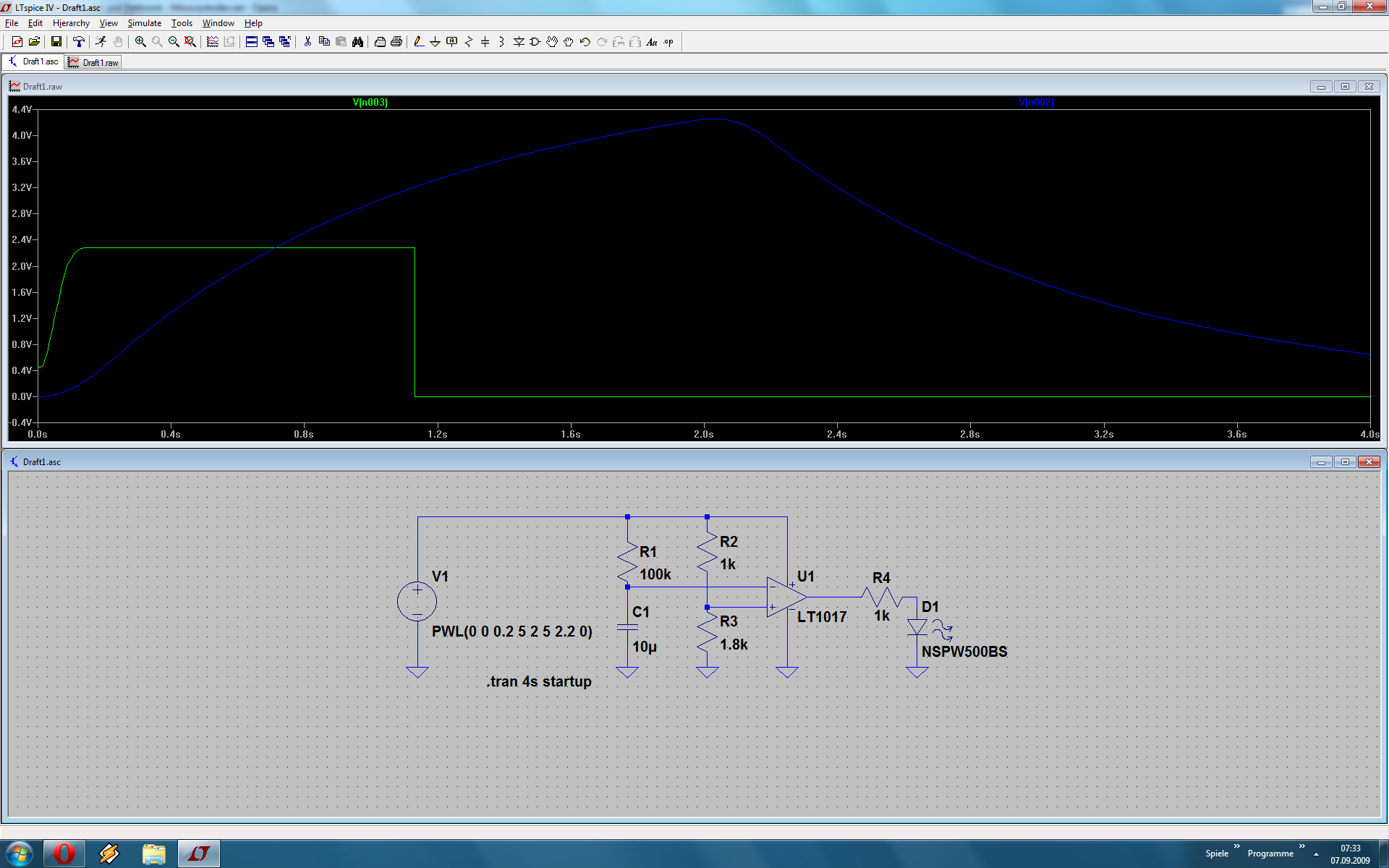This screenshot has height=868, width=1389.
Task: Open the Help menu
Action: (x=253, y=23)
